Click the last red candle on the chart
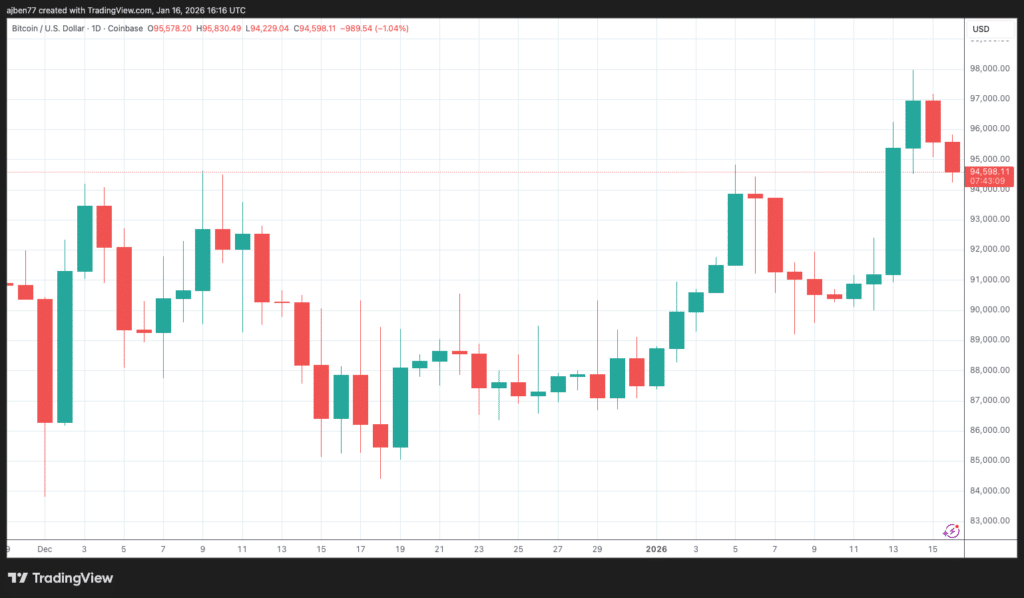 [952, 157]
